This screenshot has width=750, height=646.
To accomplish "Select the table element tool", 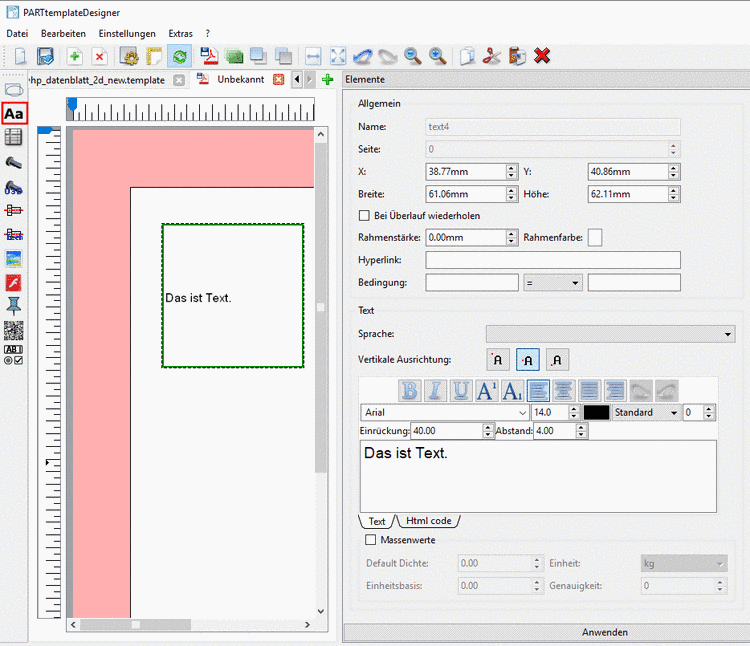I will tap(14, 138).
